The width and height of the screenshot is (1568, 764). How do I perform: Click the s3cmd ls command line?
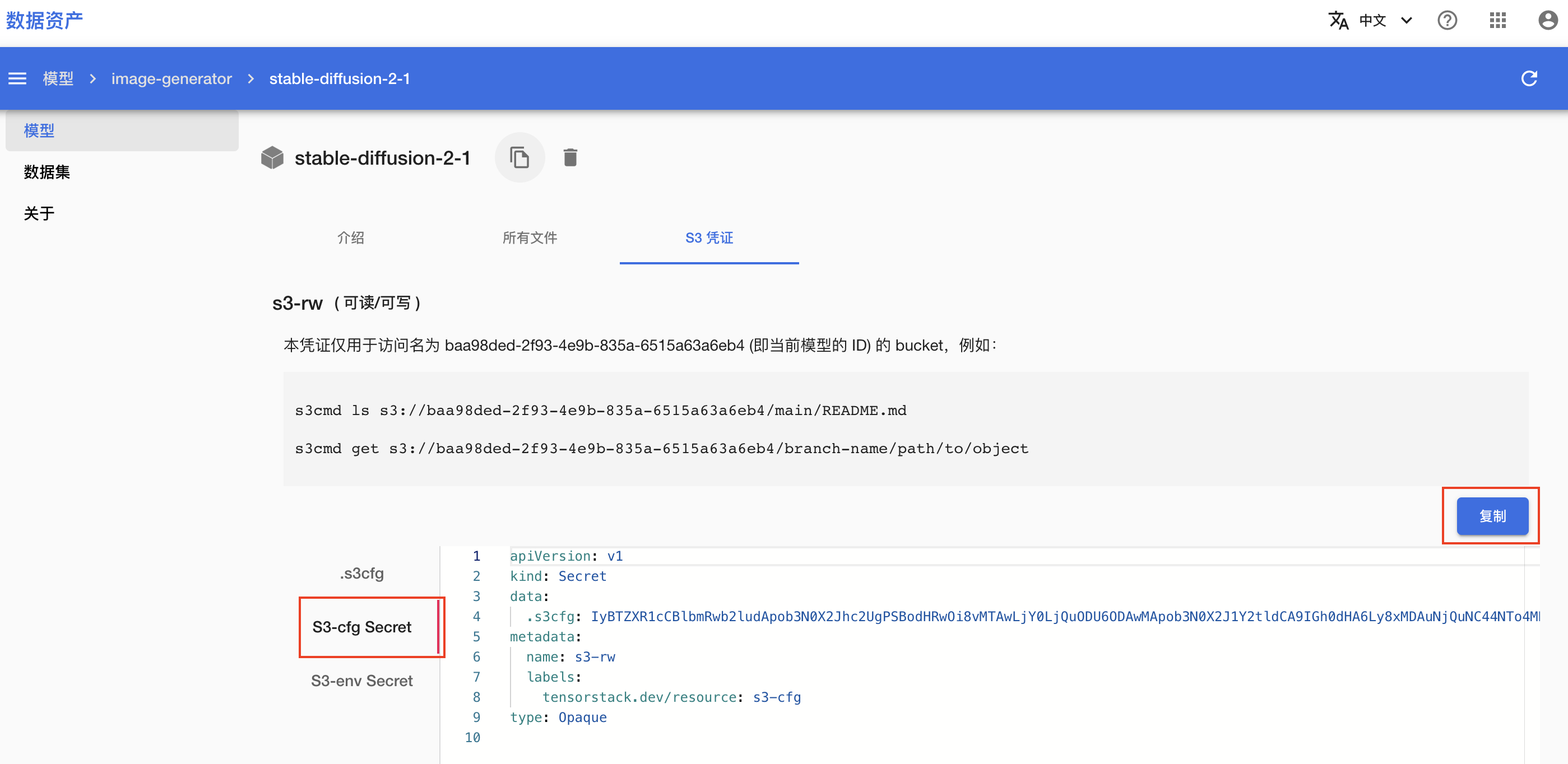pyautogui.click(x=600, y=411)
